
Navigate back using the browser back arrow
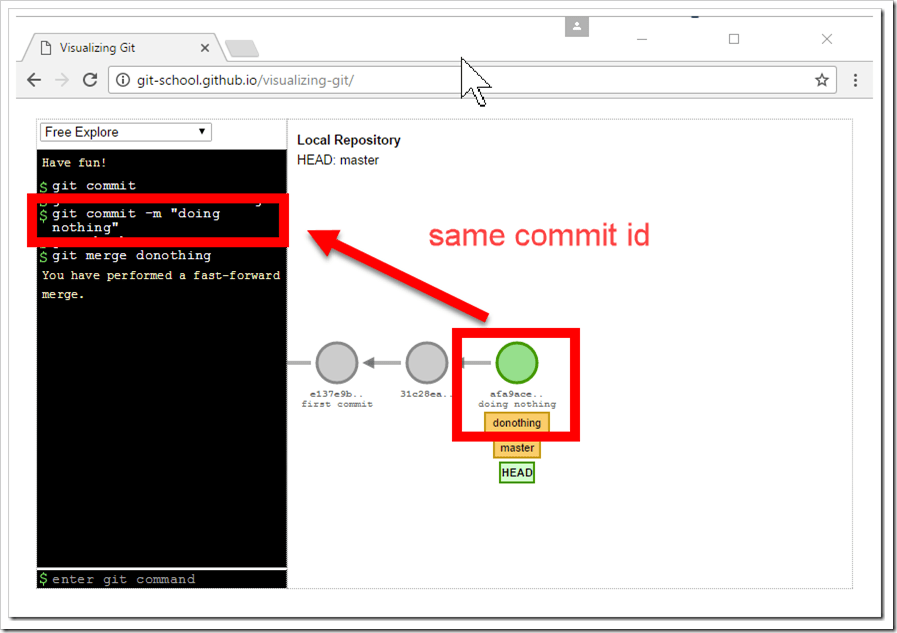click(x=34, y=80)
